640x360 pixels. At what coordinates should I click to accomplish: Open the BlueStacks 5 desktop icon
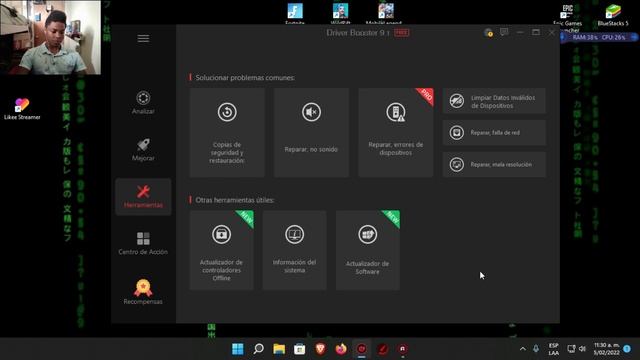(613, 15)
